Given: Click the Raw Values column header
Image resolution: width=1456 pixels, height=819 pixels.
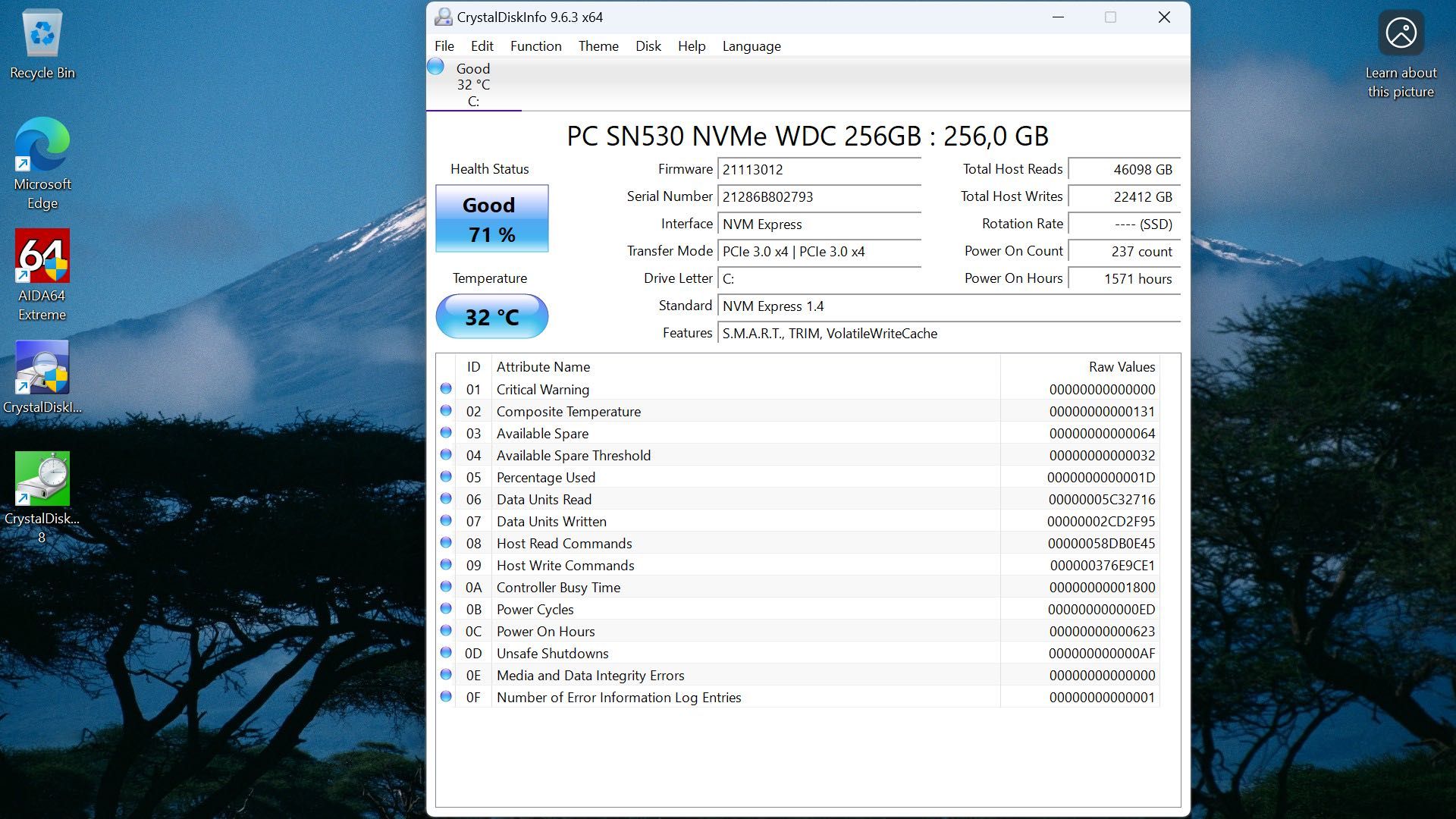Looking at the screenshot, I should (x=1080, y=367).
